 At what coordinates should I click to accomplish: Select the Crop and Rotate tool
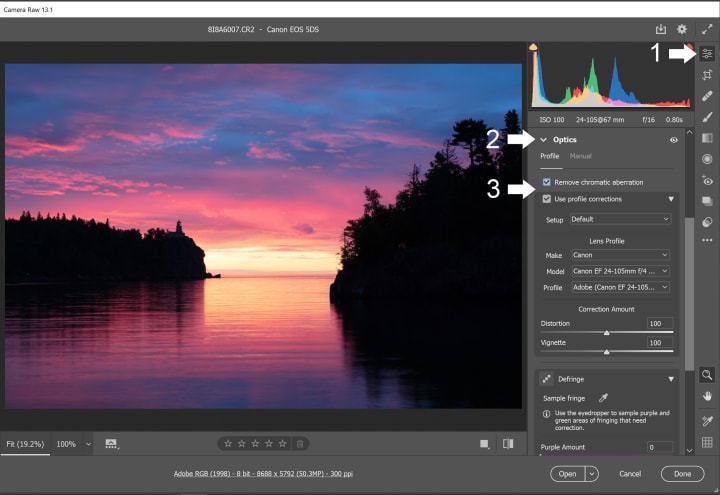click(x=707, y=75)
